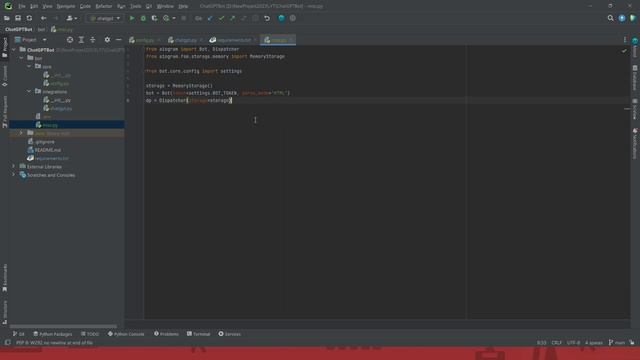Screen dimensions: 640x360
Task: Click the 4 spaces indent widget
Action: click(594, 343)
